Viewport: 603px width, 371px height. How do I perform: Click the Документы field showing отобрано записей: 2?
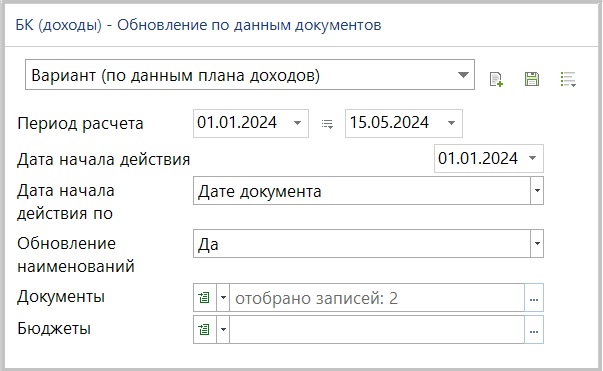377,298
